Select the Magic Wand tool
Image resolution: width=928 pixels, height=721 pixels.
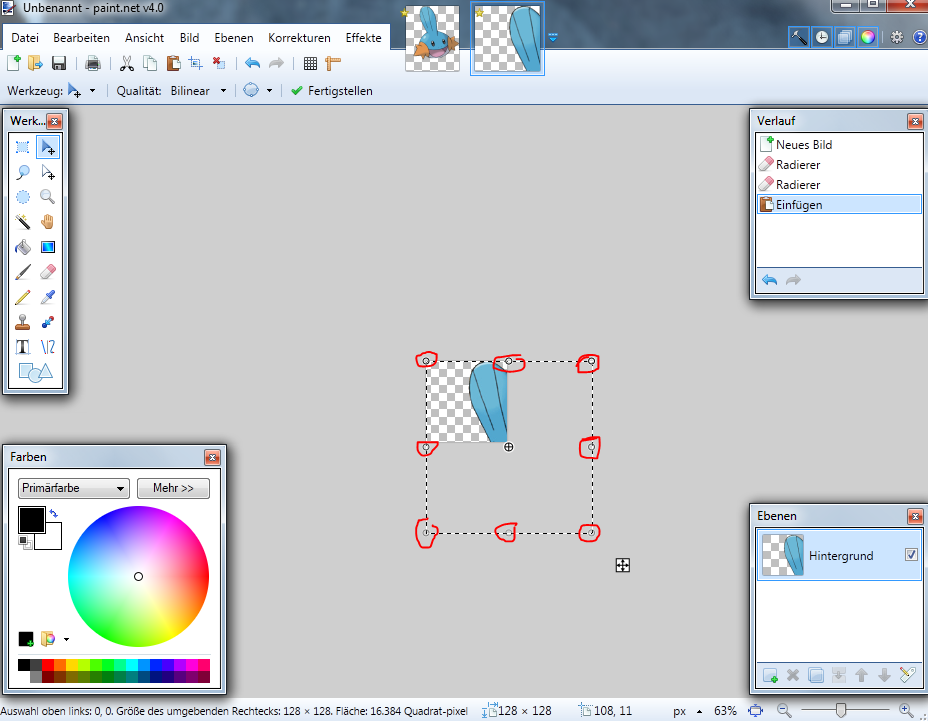(x=22, y=222)
